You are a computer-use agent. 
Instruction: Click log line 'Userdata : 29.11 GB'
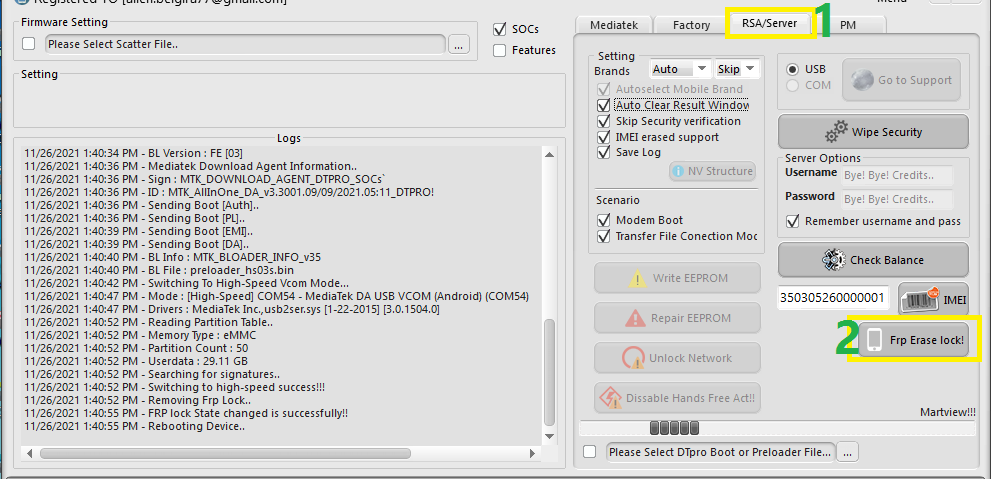[x=138, y=361]
